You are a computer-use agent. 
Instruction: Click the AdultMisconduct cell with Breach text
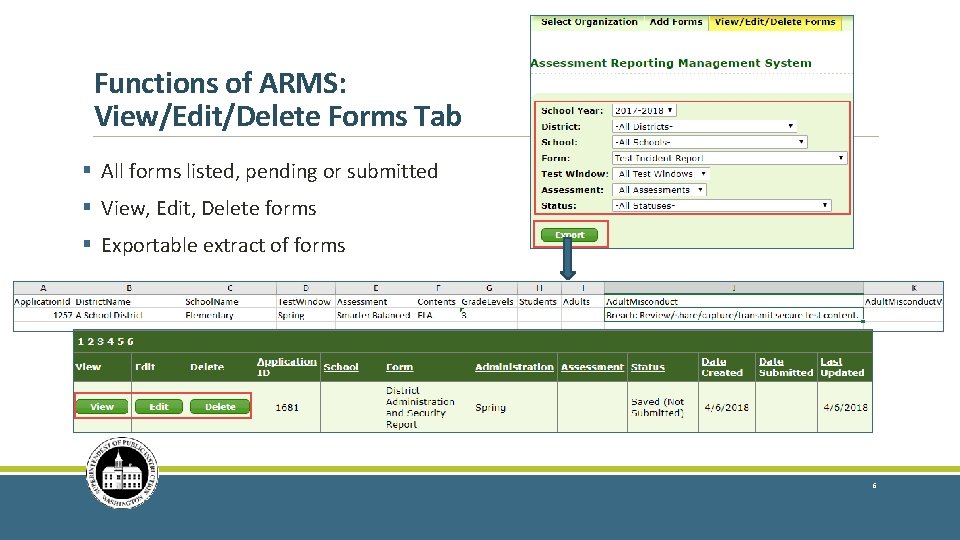(733, 315)
